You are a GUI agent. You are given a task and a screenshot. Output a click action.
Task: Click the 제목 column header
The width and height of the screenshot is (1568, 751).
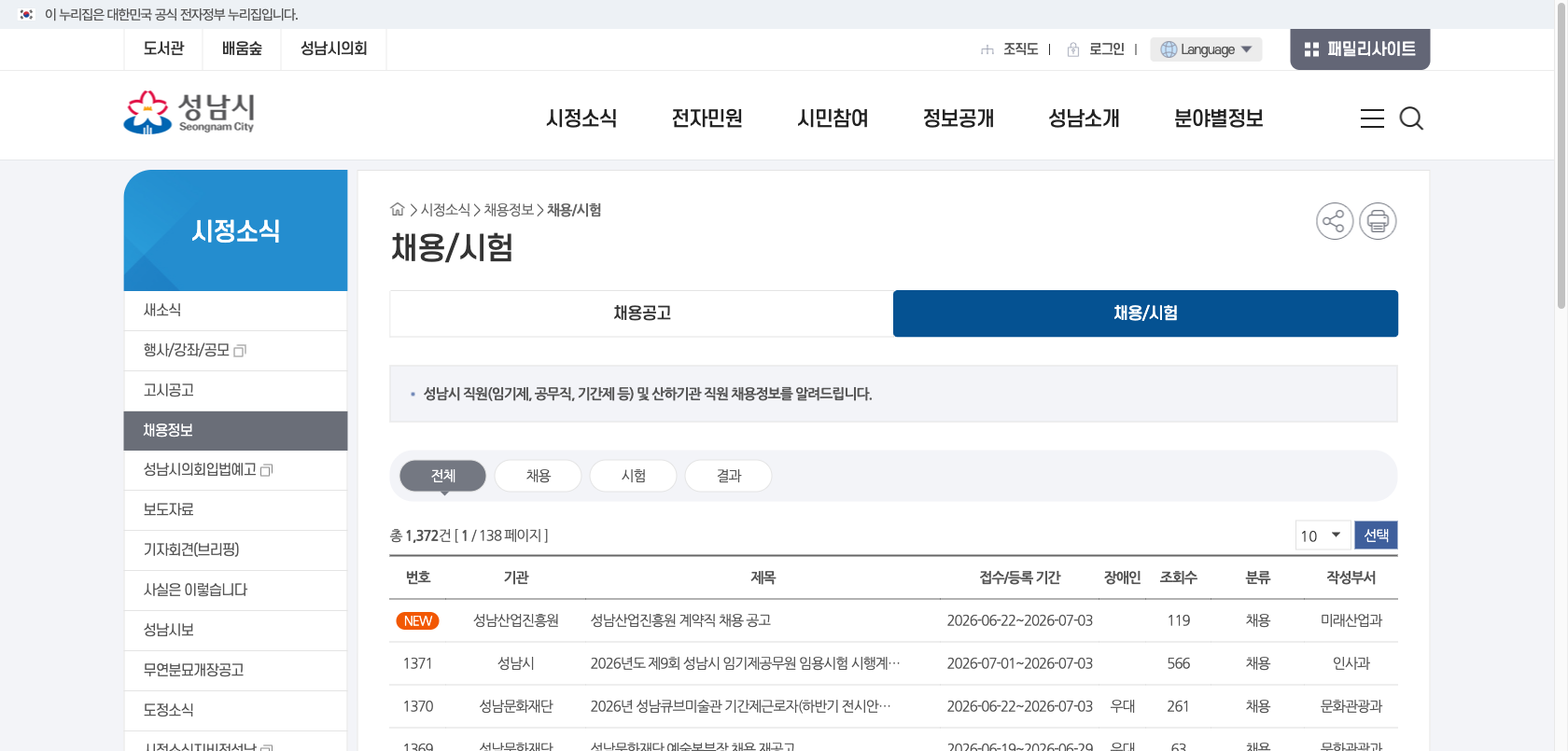click(763, 577)
